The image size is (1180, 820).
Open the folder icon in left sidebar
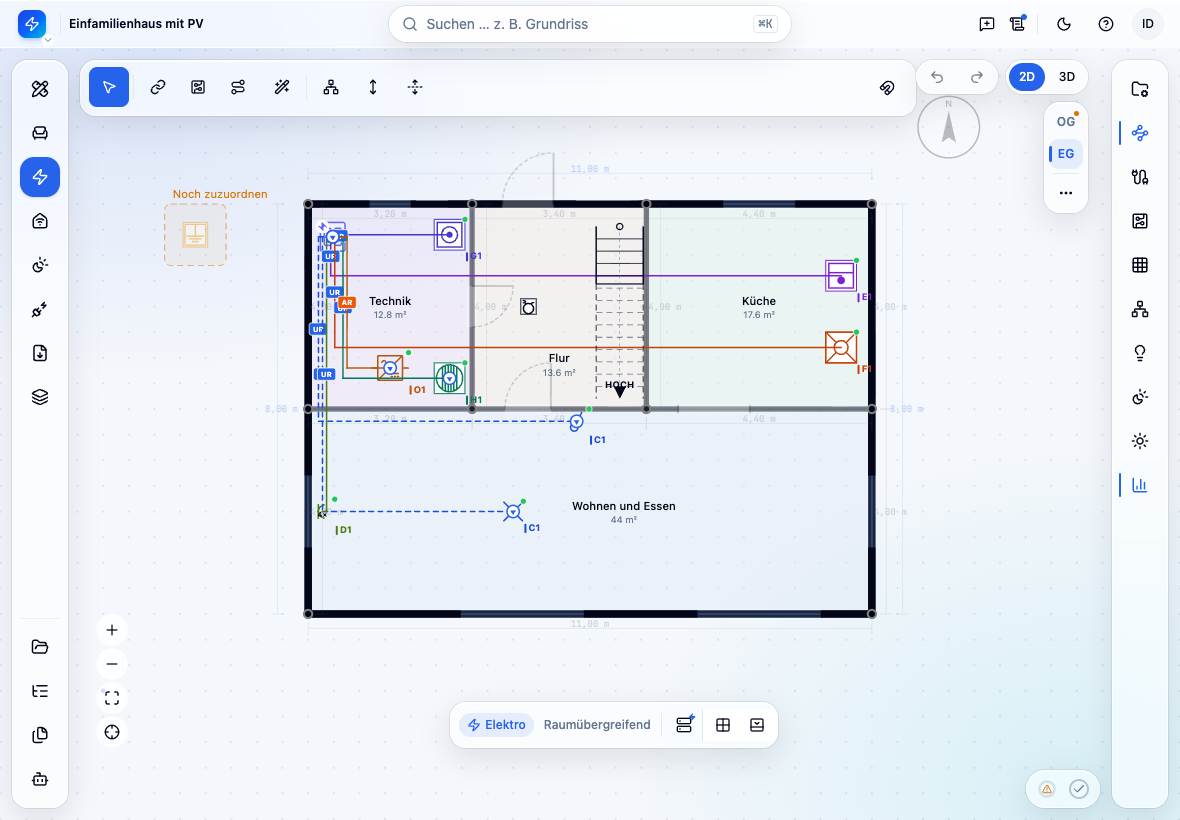coord(40,647)
